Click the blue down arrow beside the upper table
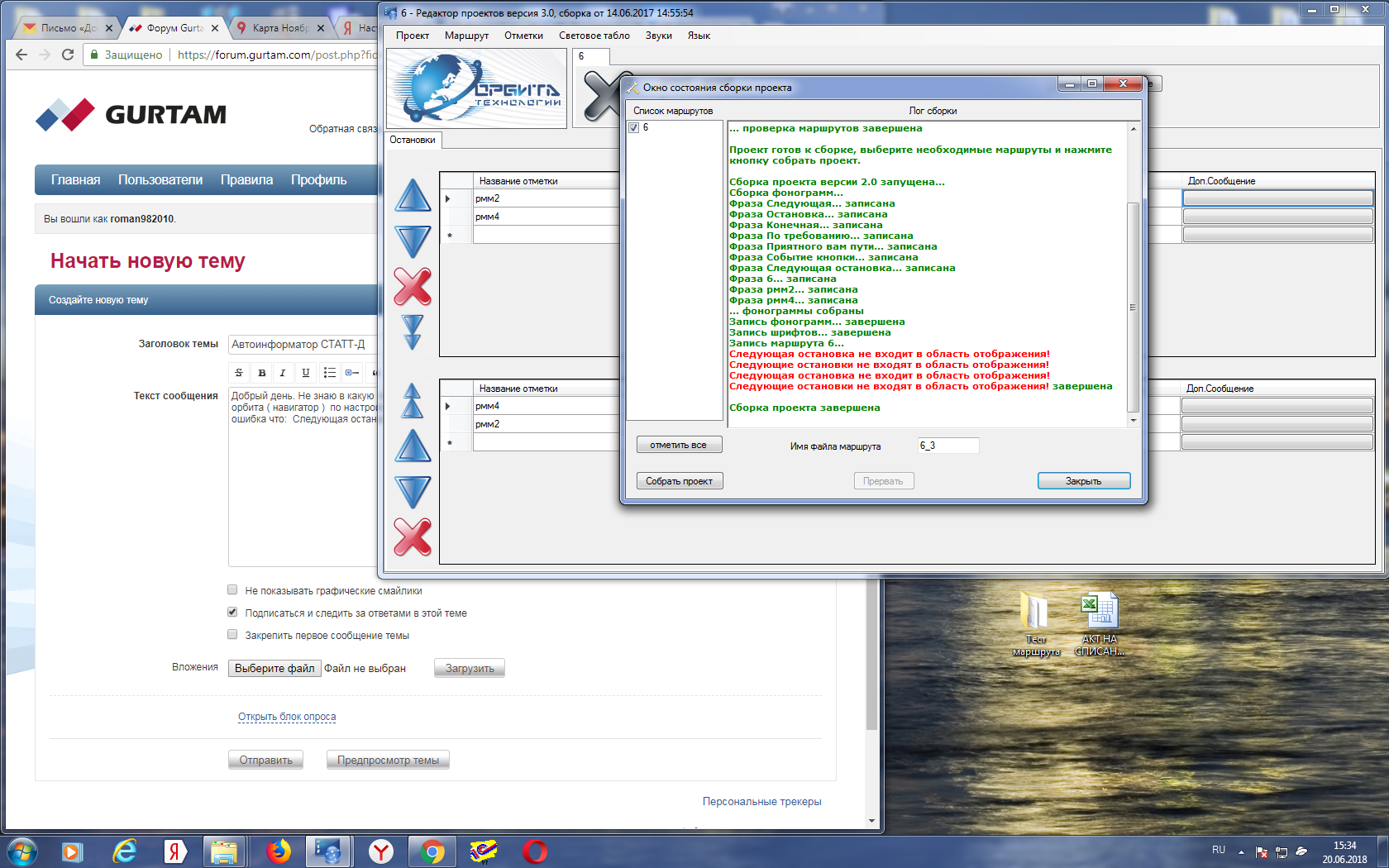Screen dimensions: 1389x868 pyautogui.click(x=413, y=241)
